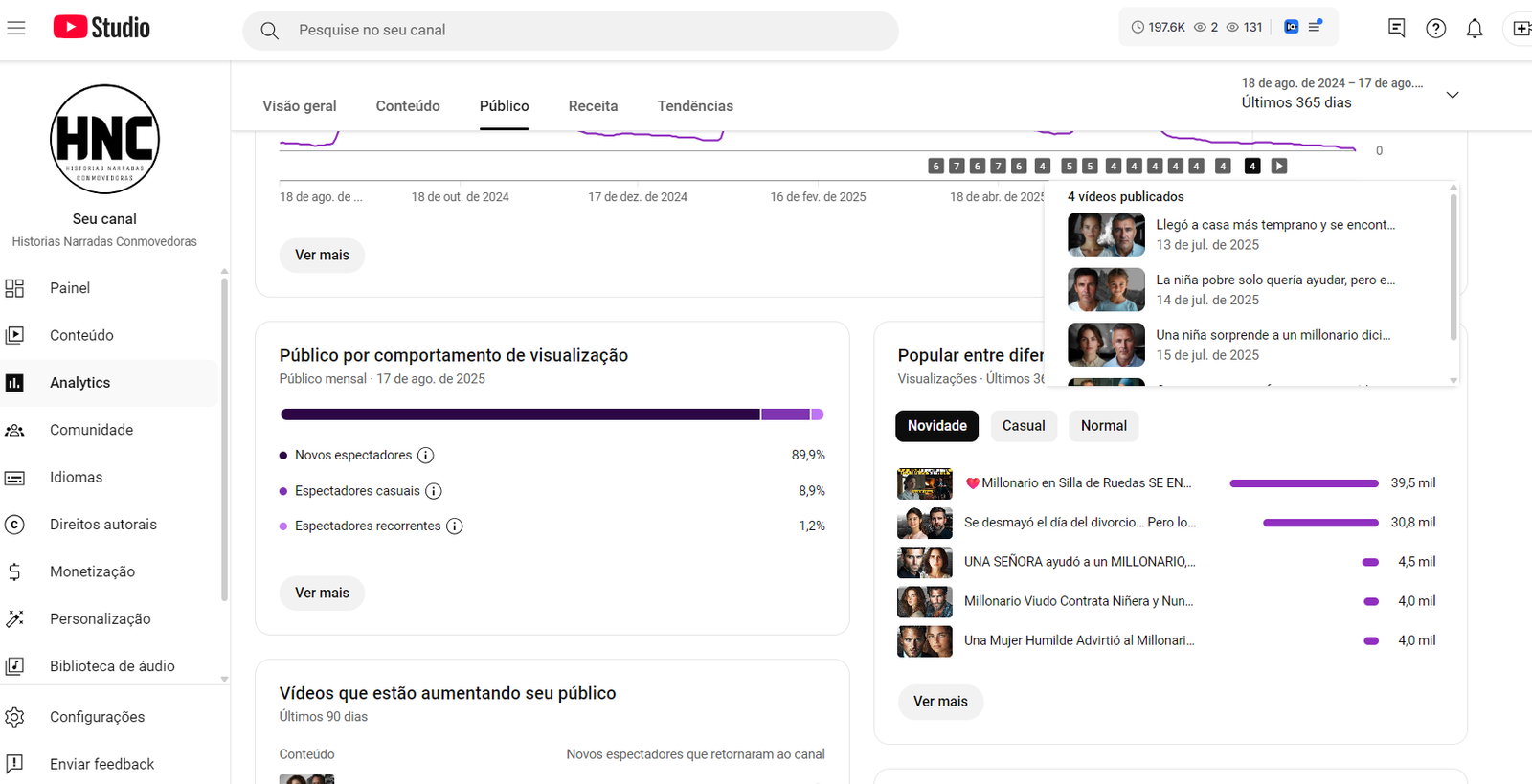This screenshot has width=1532, height=784.
Task: Click the create video plus icon
Action: coord(1521,29)
